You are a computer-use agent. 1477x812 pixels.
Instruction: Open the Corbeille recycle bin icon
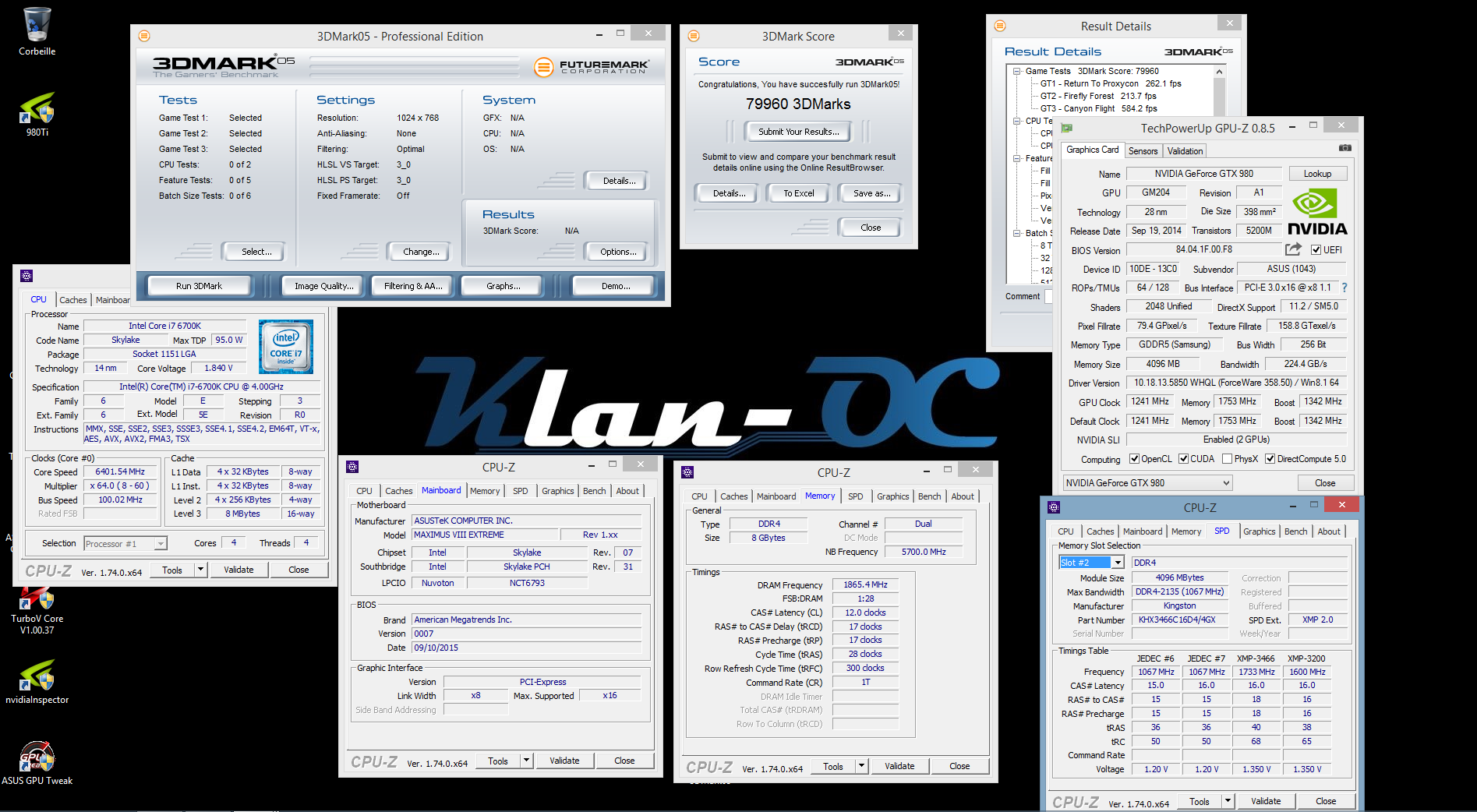coord(37,31)
